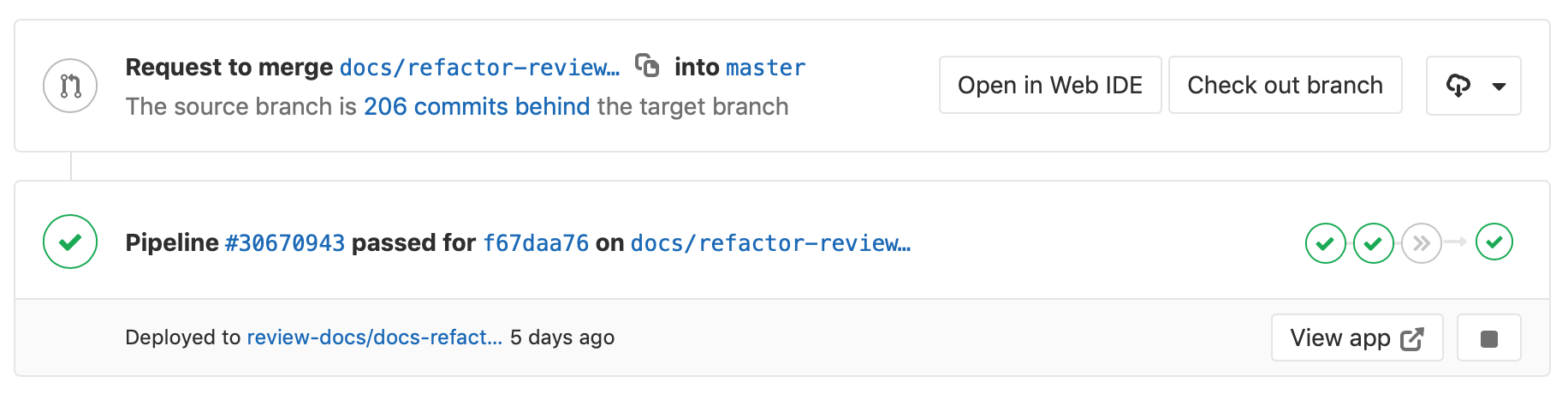Open the review-docs deployment environment link
The width and height of the screenshot is (1568, 394).
pyautogui.click(x=374, y=337)
